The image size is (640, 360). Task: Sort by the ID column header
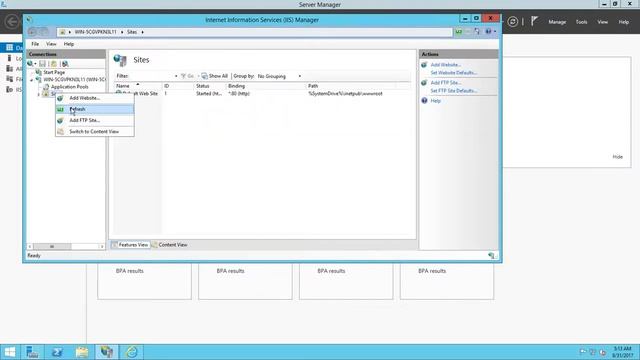(178, 86)
